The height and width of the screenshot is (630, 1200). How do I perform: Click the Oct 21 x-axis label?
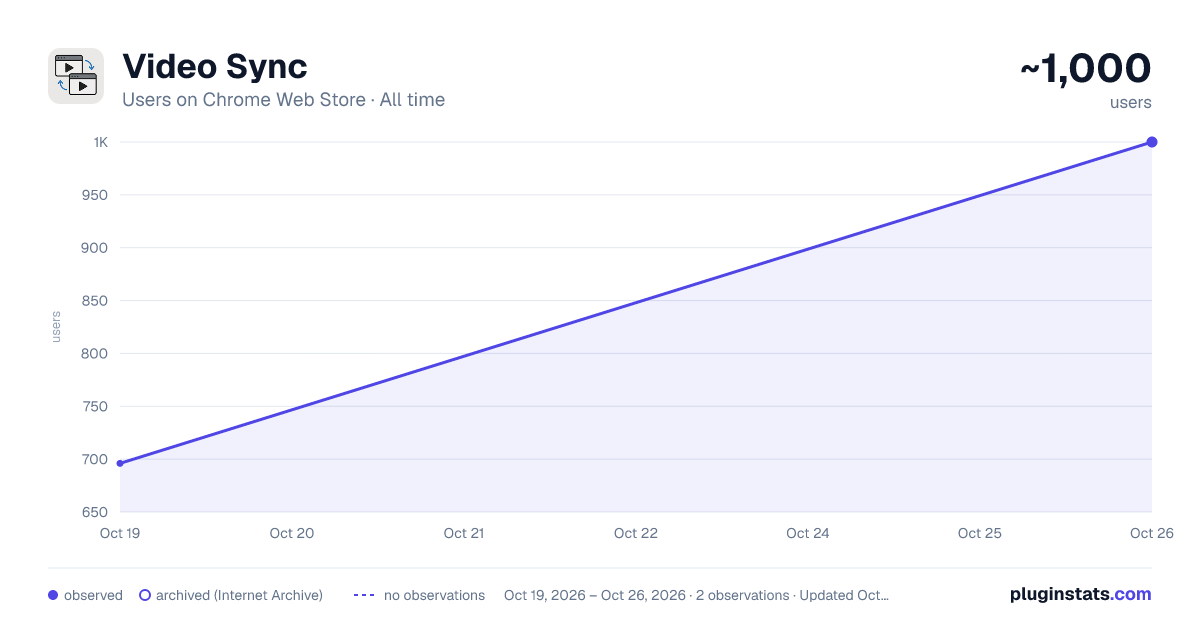point(464,533)
